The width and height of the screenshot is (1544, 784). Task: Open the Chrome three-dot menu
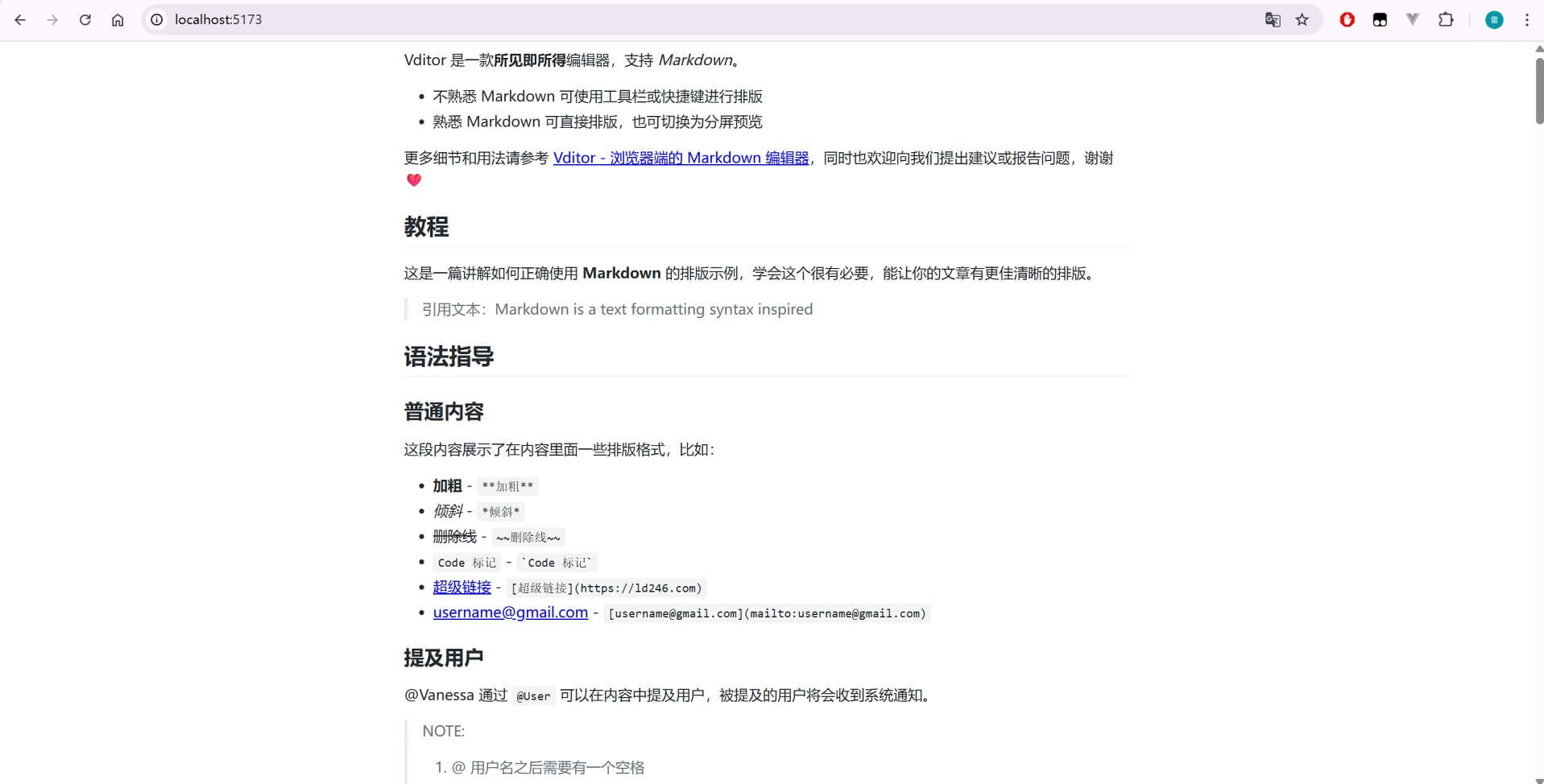(x=1527, y=19)
